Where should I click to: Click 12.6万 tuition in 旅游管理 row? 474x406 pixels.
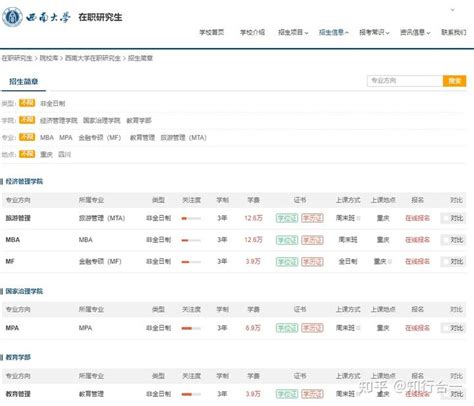[253, 218]
